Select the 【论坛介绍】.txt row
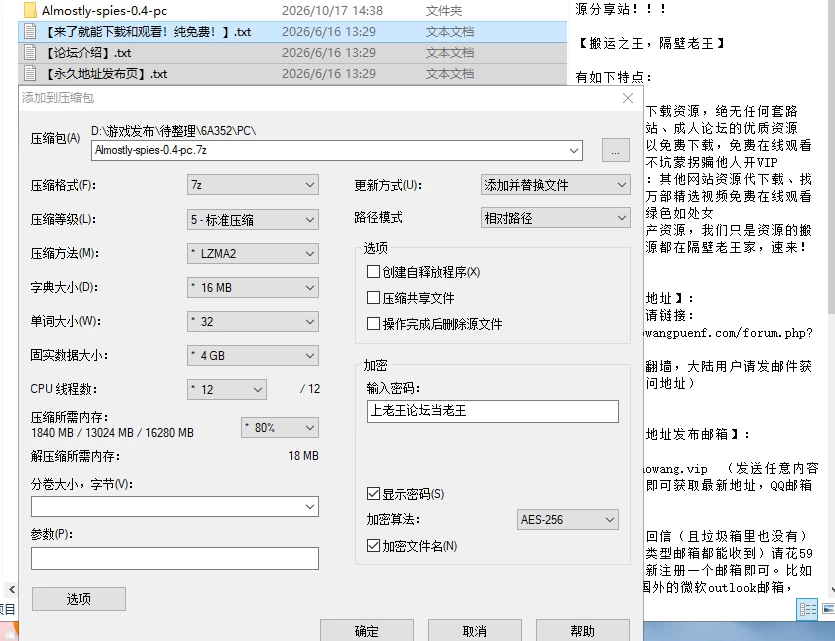835x641 pixels. 293,53
